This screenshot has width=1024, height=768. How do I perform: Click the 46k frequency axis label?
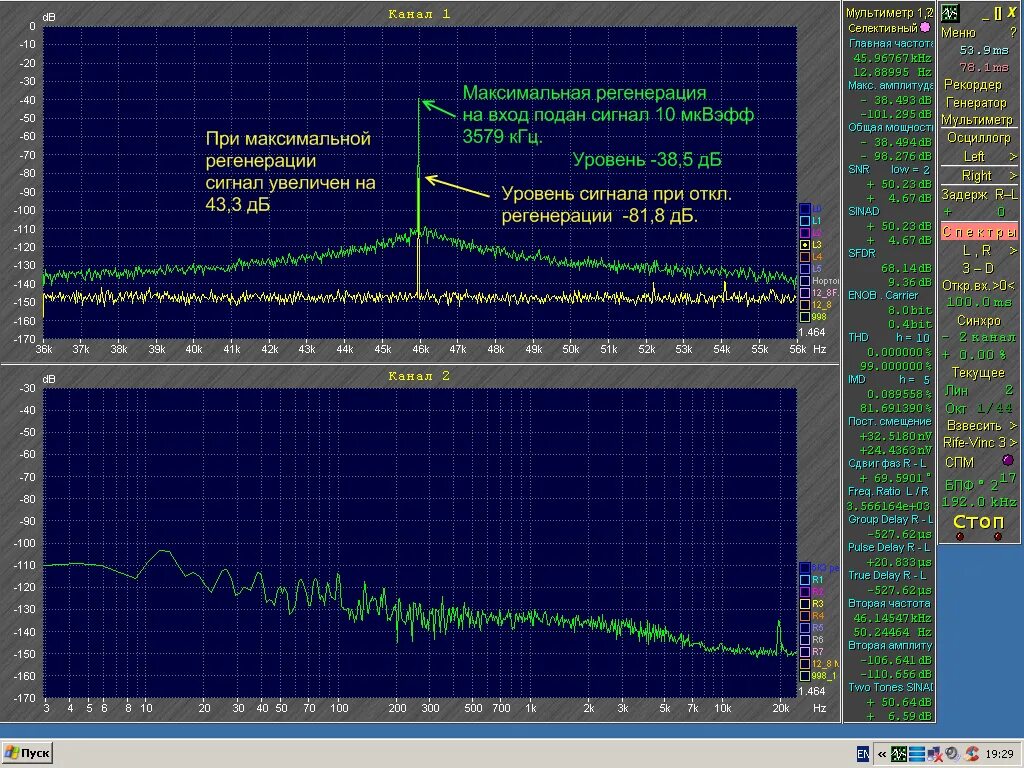(x=421, y=349)
